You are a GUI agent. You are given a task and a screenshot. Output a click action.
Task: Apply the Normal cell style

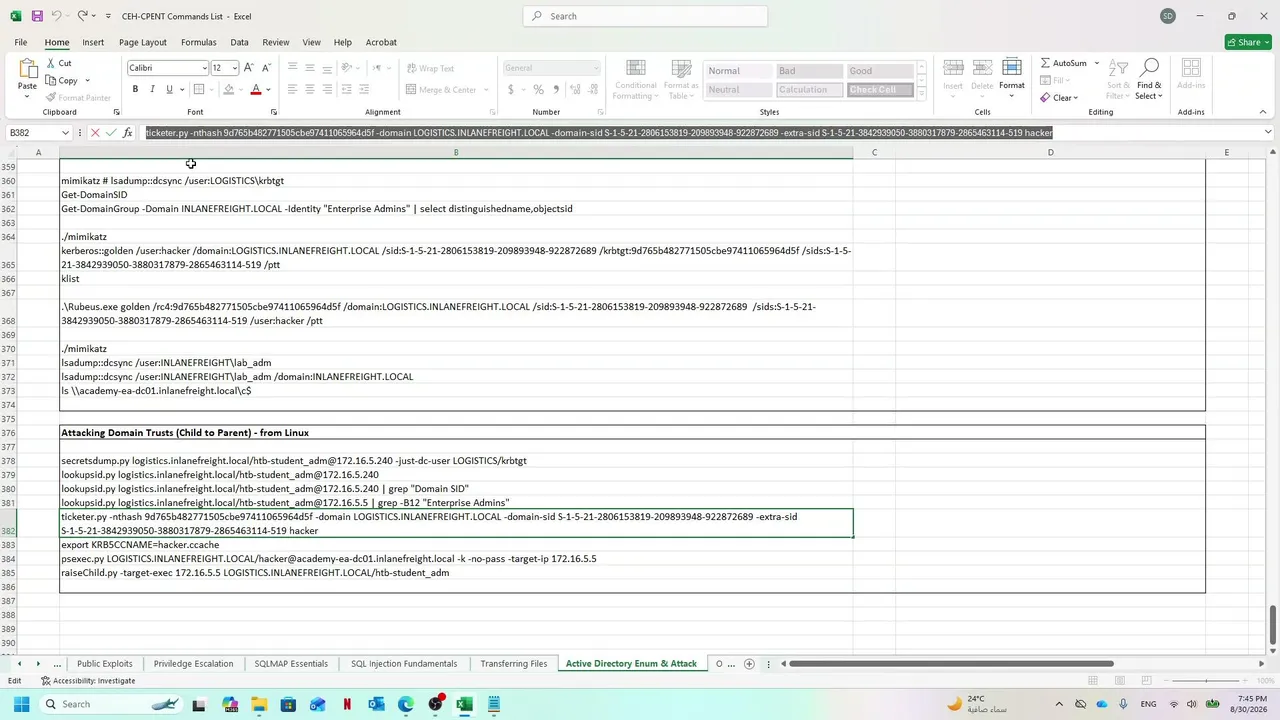point(738,71)
